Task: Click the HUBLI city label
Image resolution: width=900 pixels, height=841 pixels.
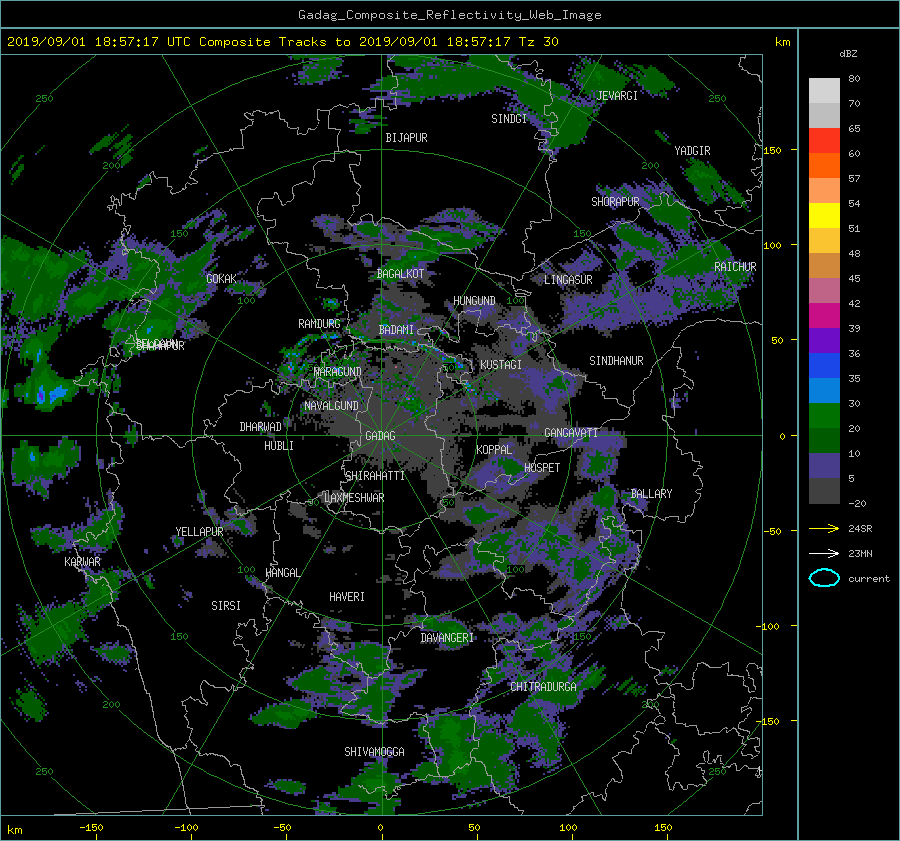Action: (279, 445)
